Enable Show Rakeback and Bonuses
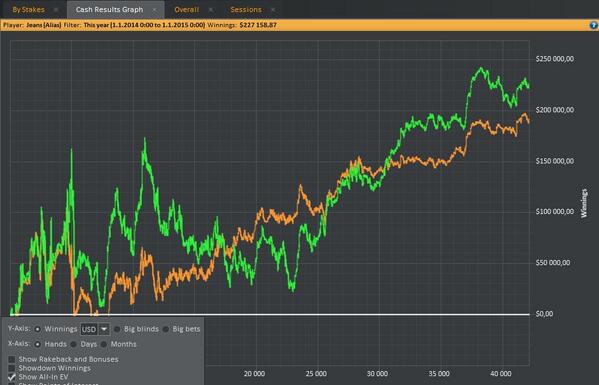 click(12, 359)
